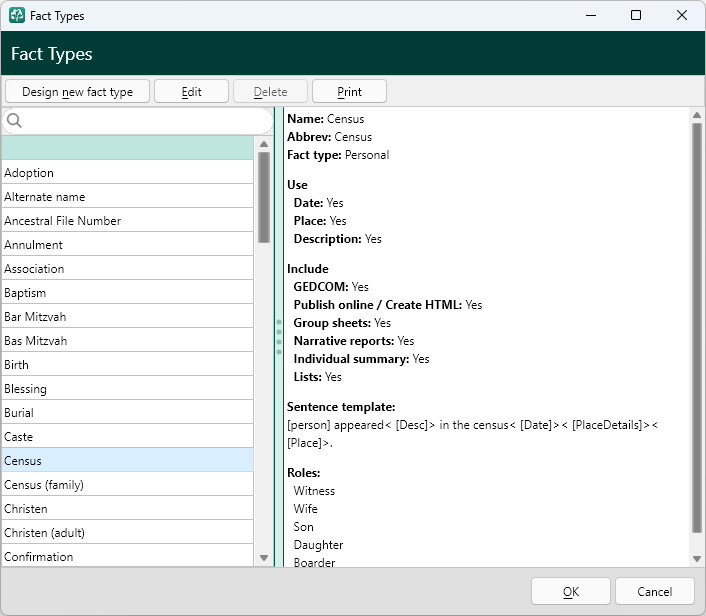706x616 pixels.
Task: Confirm with the OK button
Action: tap(570, 591)
